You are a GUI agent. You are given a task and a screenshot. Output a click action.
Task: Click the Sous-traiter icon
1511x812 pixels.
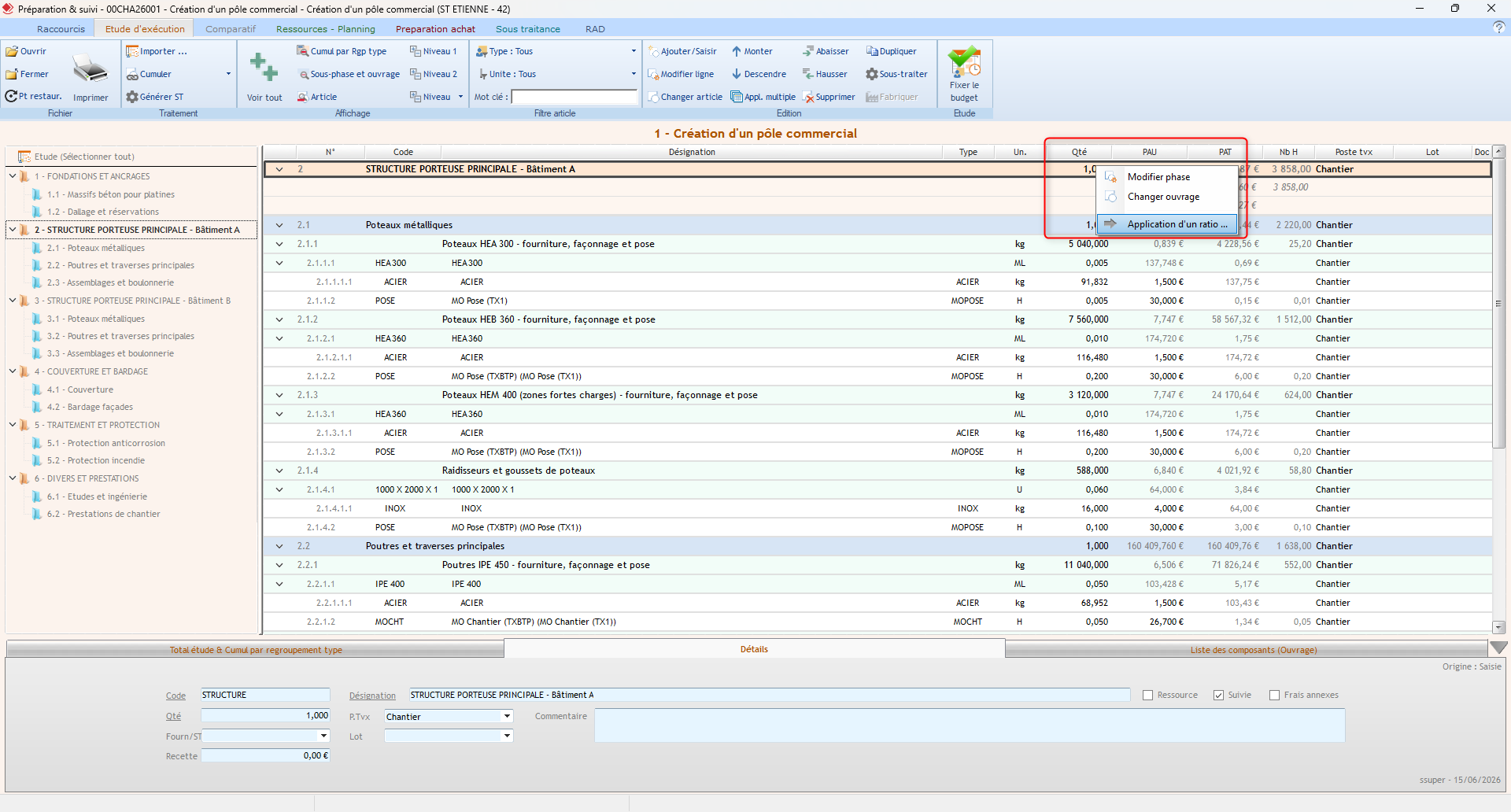tap(872, 74)
